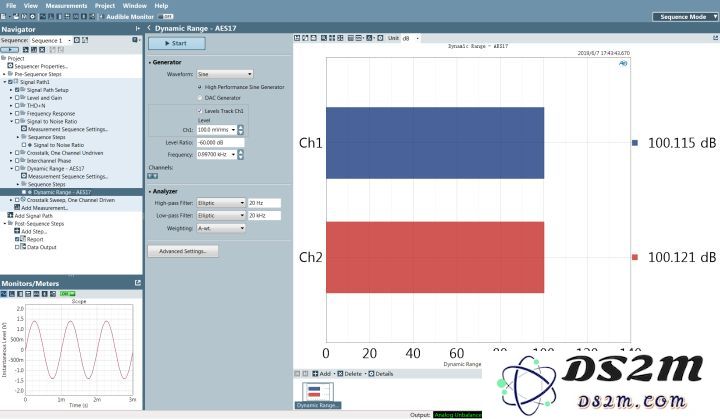
Task: Select the third icon in Monitors/Meters toolbar
Action: 20,294
